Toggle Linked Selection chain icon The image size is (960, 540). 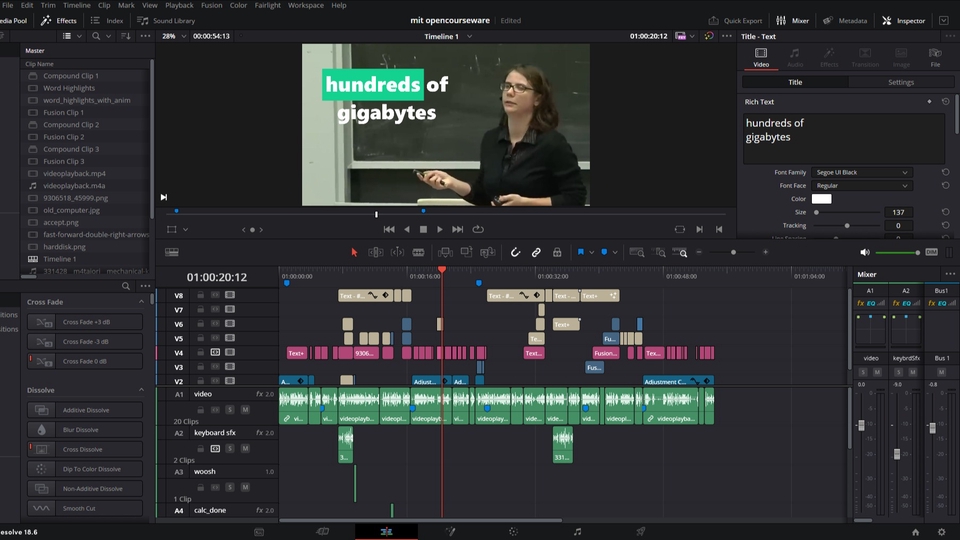tap(536, 252)
